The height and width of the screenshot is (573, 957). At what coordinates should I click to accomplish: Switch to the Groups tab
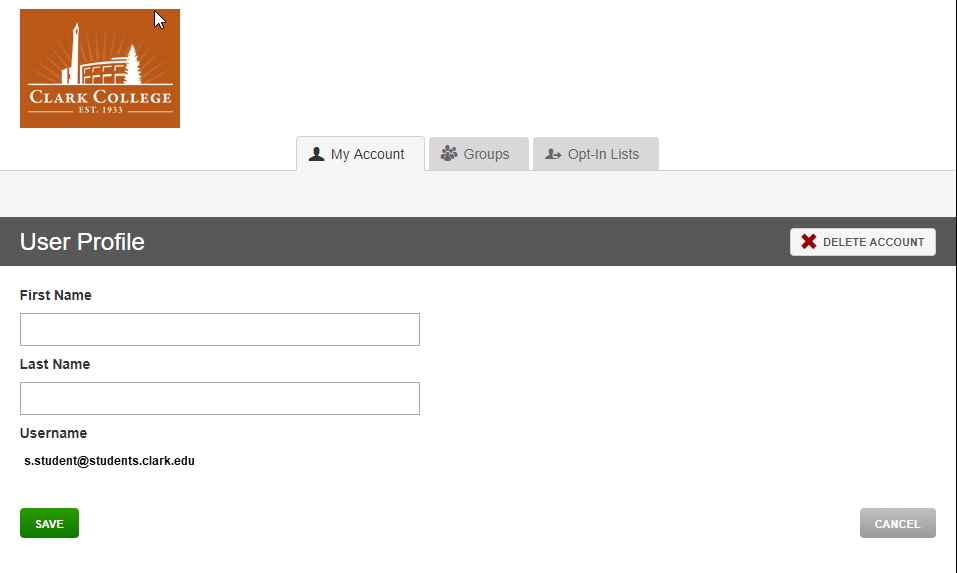[x=478, y=154]
